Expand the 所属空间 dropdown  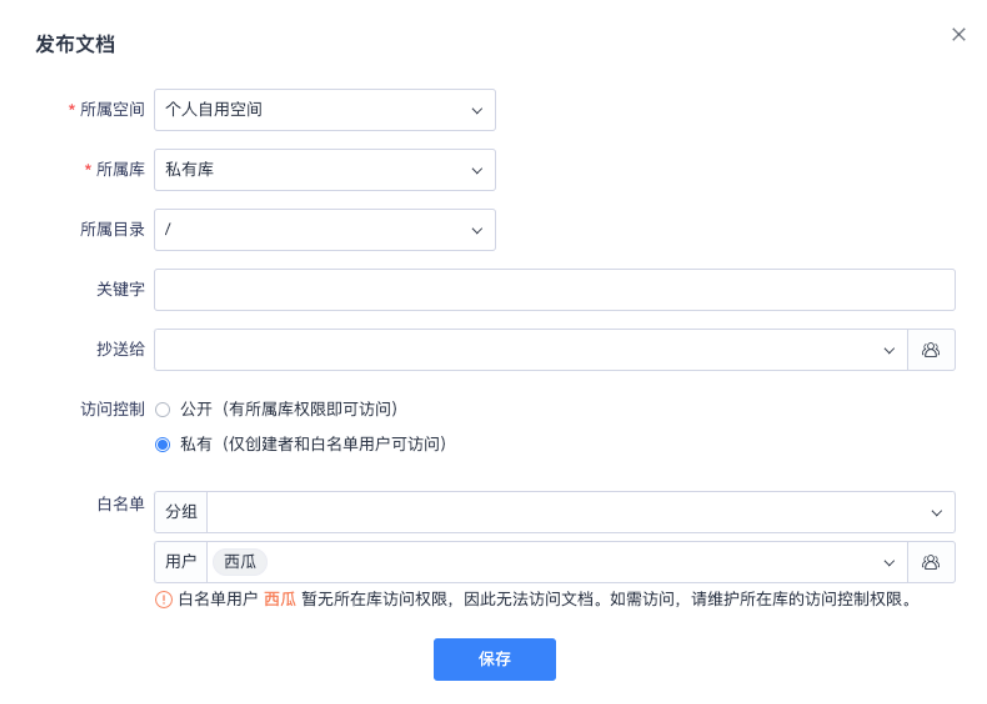tap(325, 110)
